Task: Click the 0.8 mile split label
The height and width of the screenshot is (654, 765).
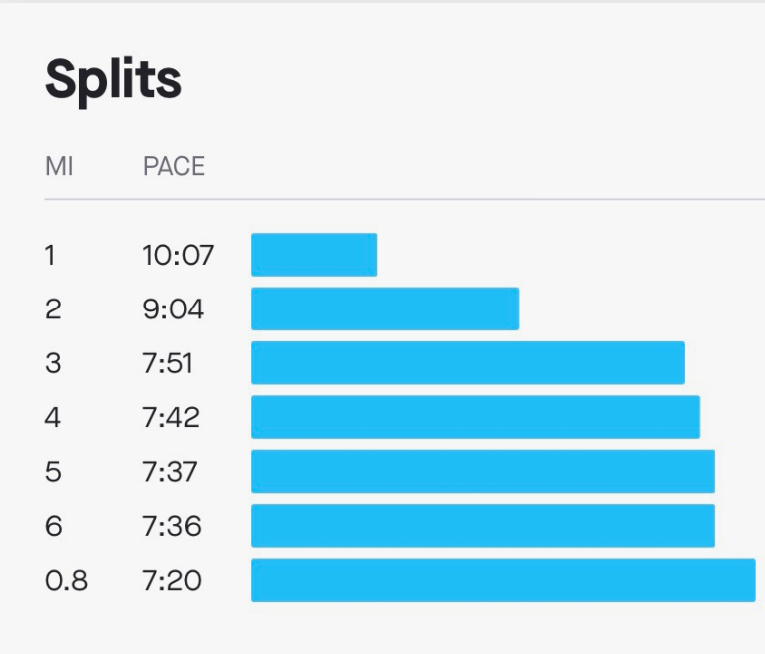Action: 66,580
